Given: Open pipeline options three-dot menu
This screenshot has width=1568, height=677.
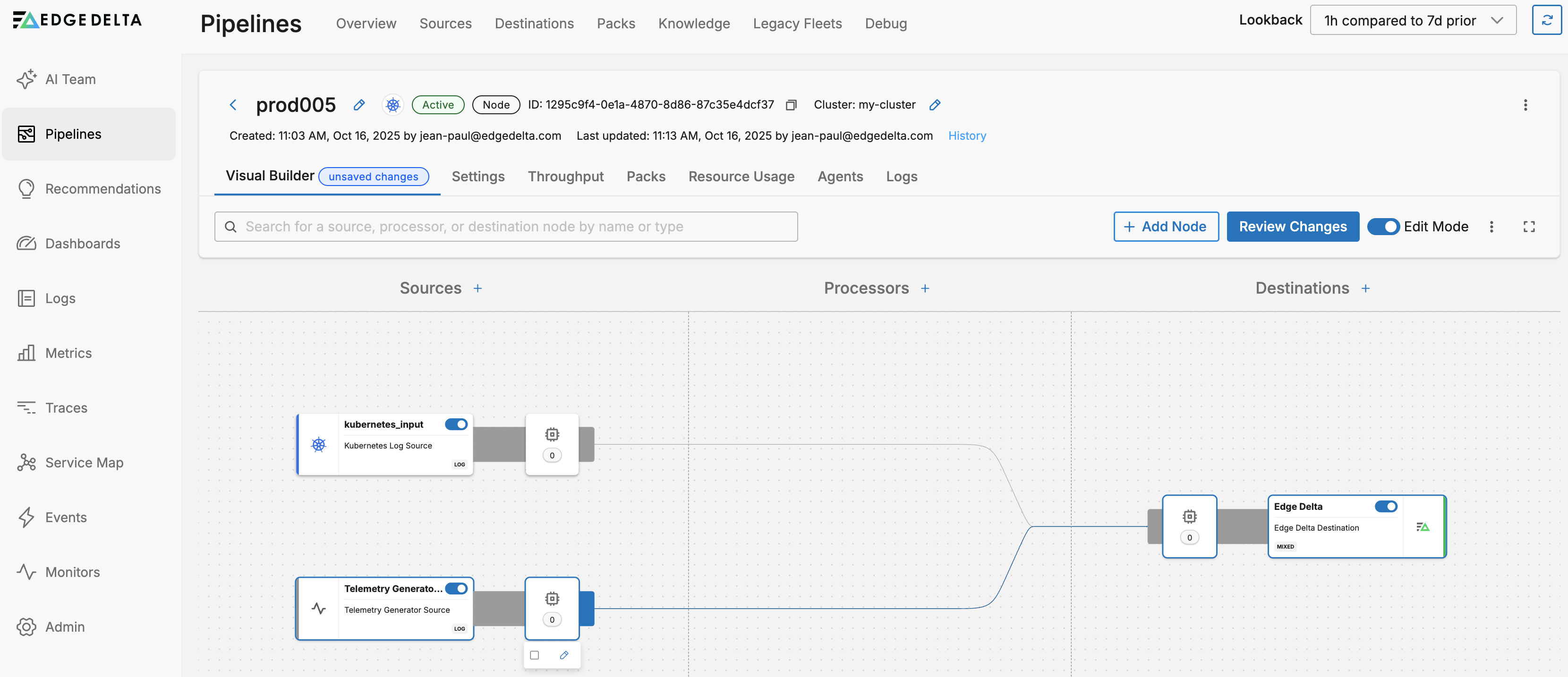Looking at the screenshot, I should [x=1525, y=105].
